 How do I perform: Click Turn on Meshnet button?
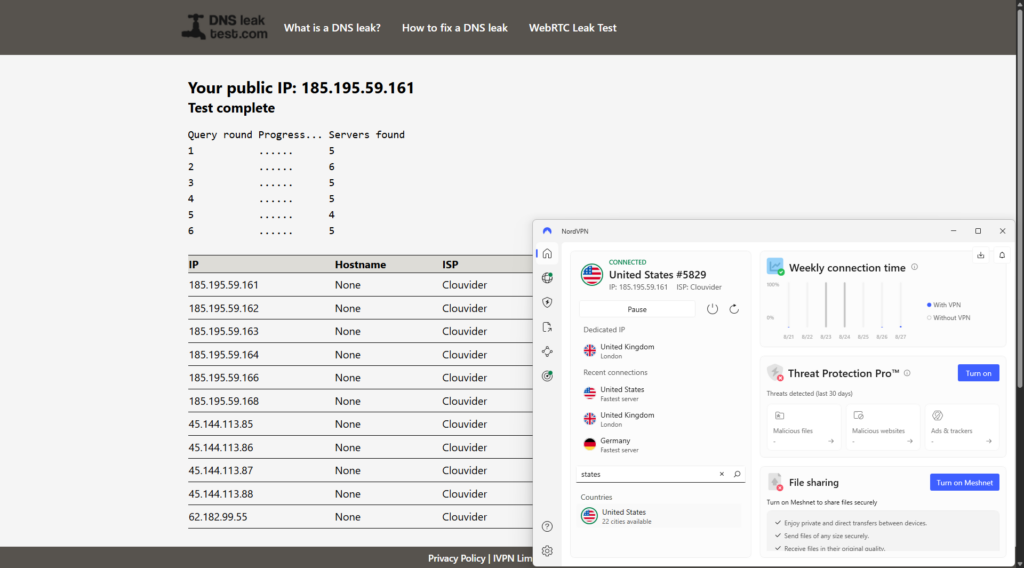pos(965,482)
